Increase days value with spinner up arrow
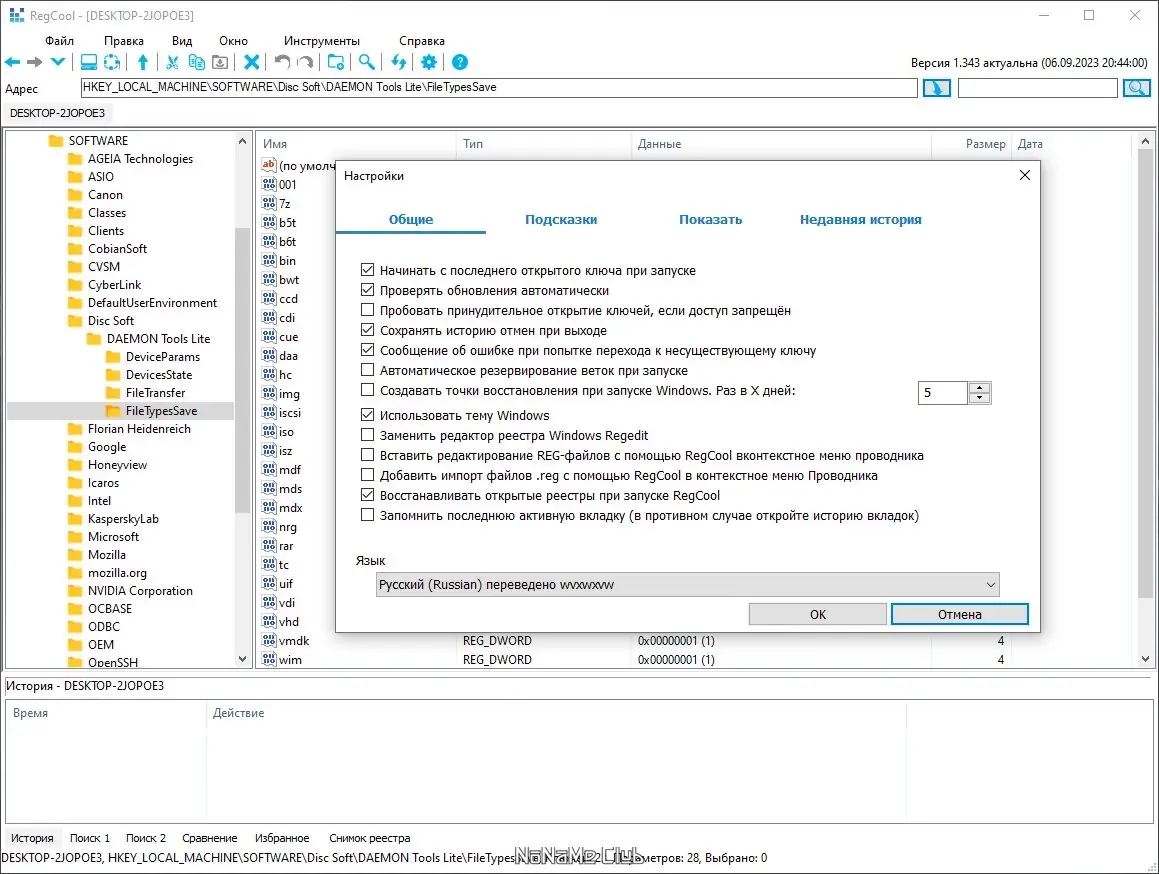Image resolution: width=1159 pixels, height=874 pixels. pos(979,387)
